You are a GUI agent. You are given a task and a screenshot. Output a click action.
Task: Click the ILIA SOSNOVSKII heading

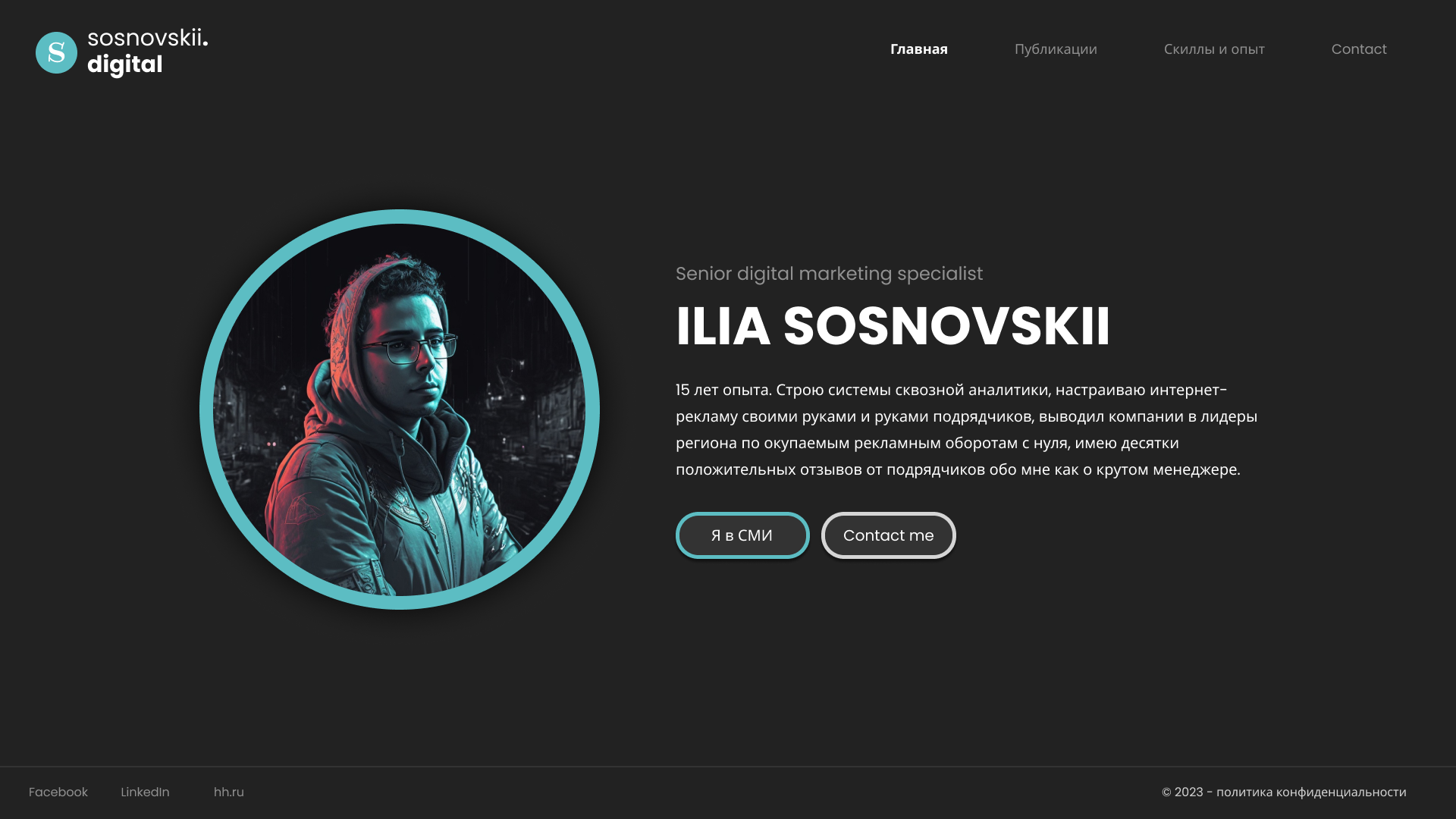click(893, 327)
